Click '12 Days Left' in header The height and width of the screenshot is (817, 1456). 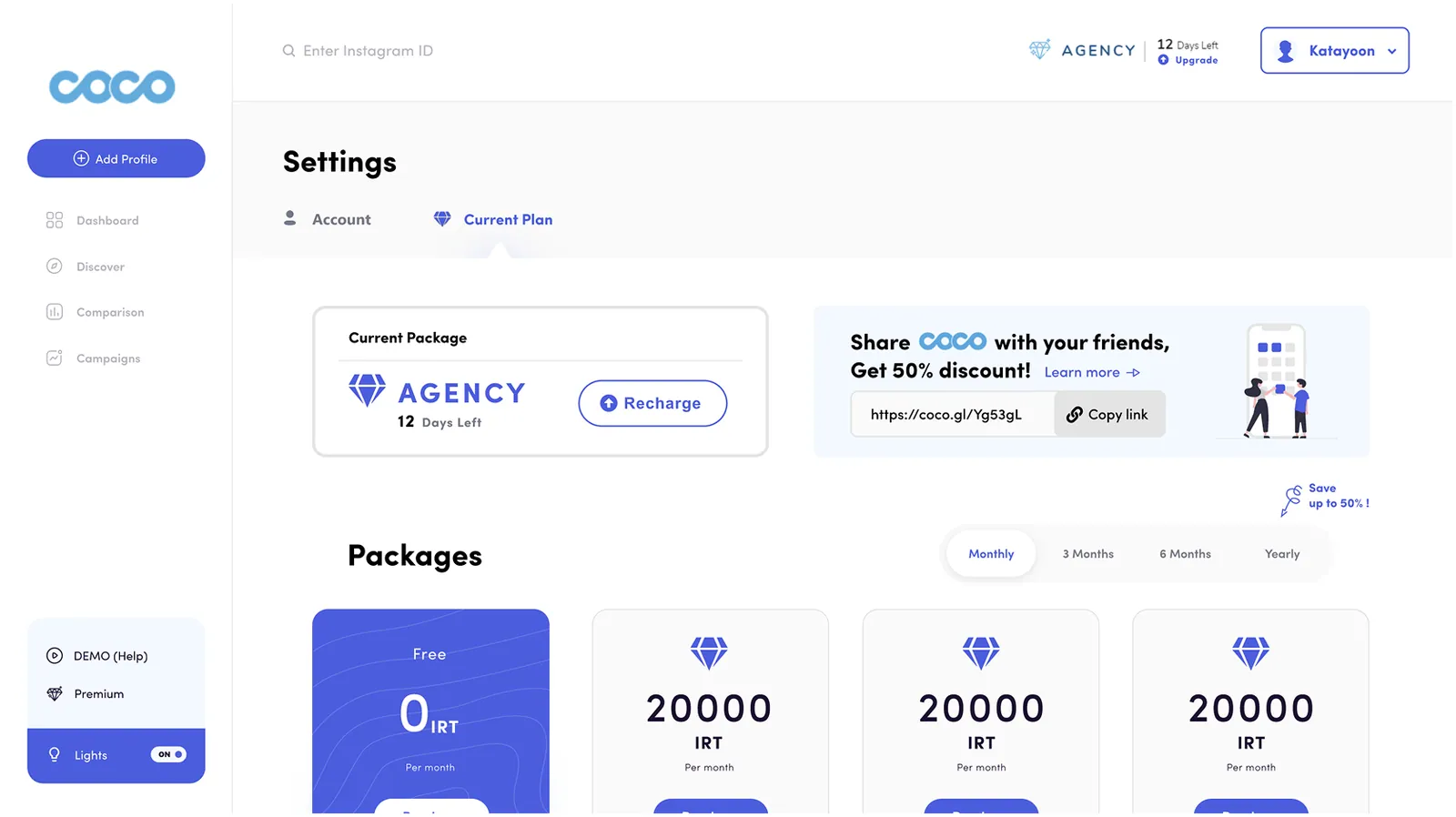click(x=1188, y=45)
